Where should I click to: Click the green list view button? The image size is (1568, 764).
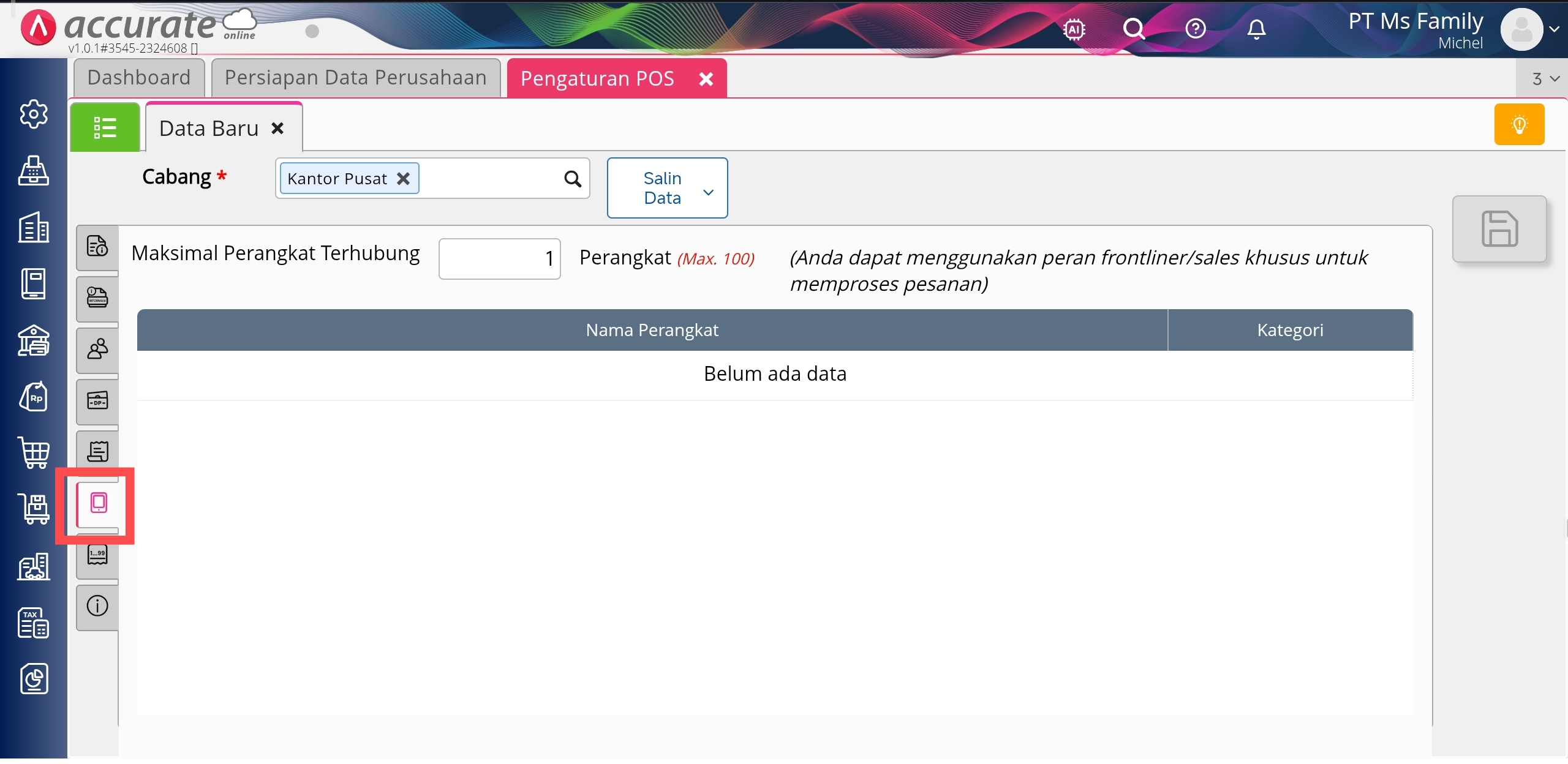coord(105,127)
